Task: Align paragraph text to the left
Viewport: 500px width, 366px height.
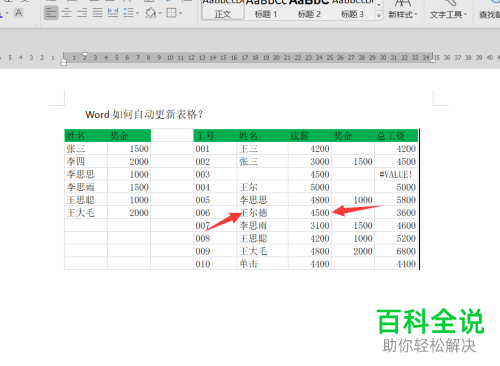Action: point(51,13)
